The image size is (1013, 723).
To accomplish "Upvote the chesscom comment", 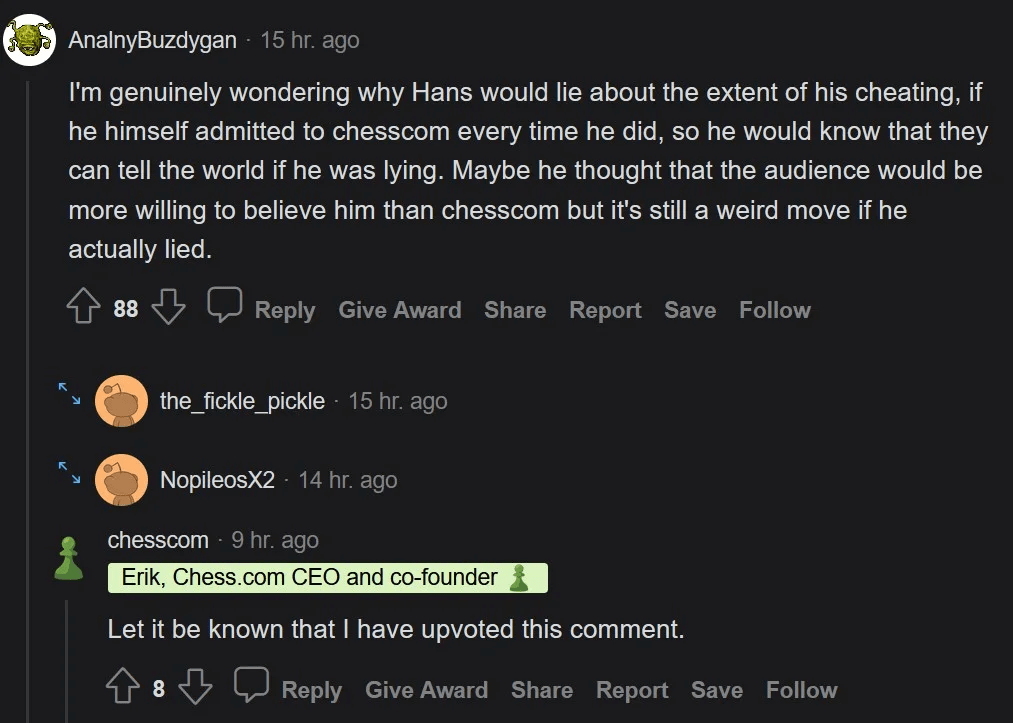I will click(x=122, y=689).
